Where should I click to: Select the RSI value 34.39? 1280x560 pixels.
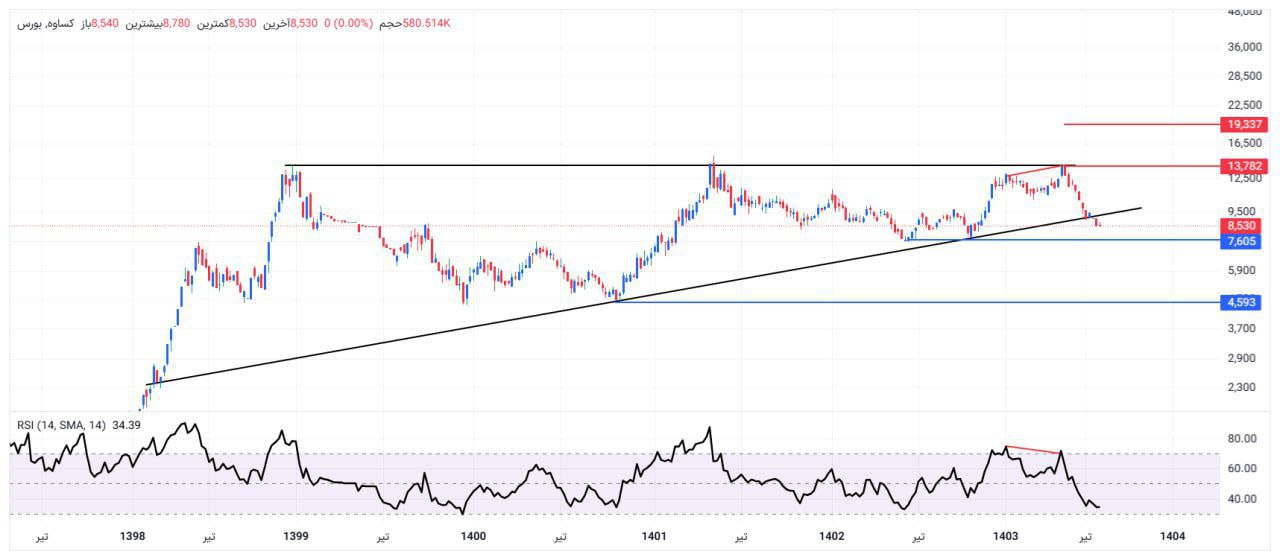[x=126, y=425]
